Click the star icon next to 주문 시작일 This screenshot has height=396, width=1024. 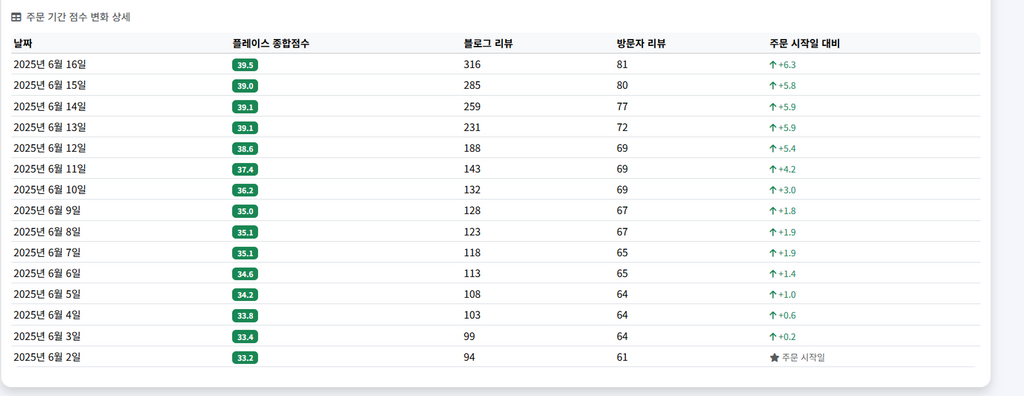pos(775,357)
